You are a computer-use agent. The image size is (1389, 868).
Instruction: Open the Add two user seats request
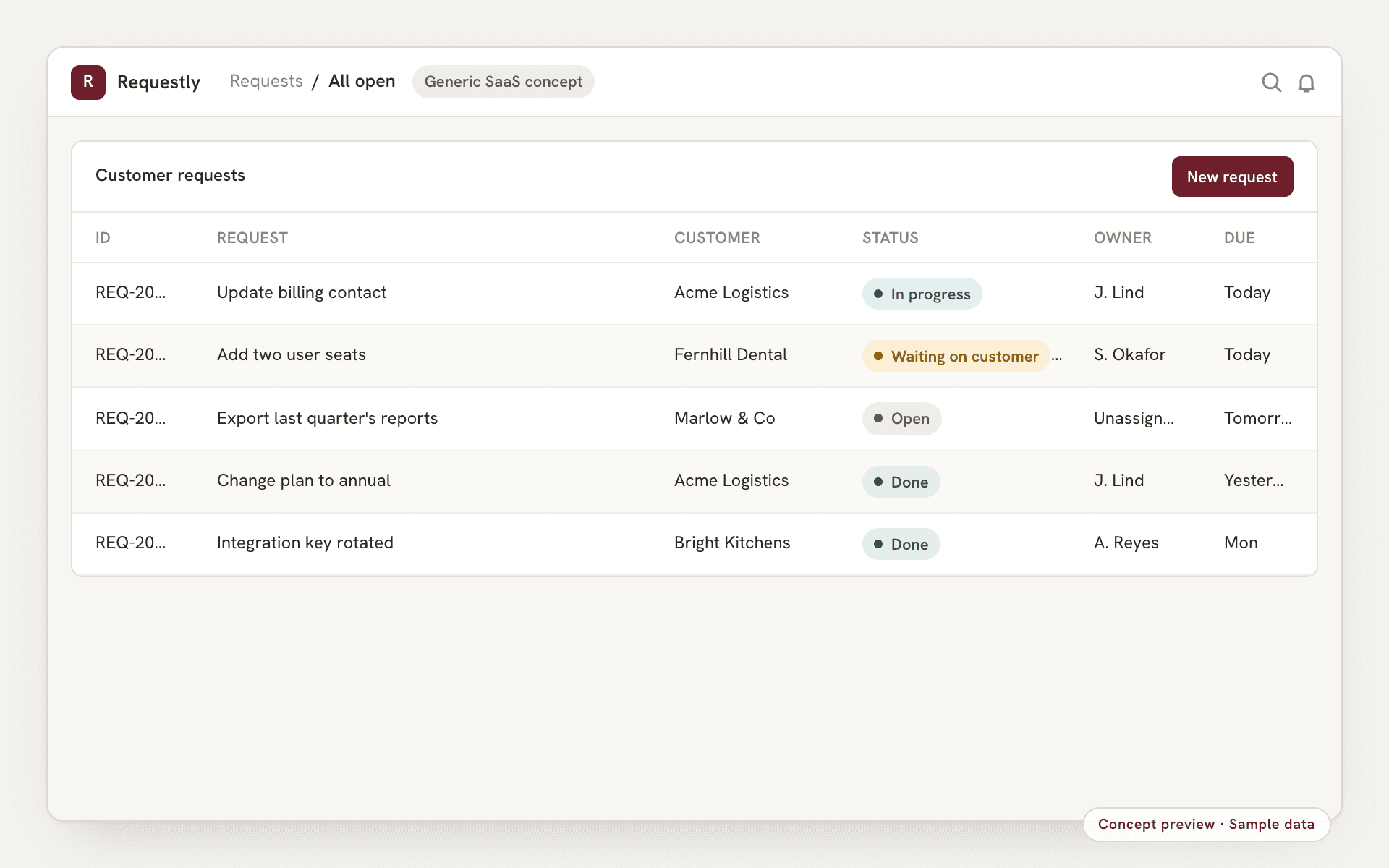coord(292,354)
